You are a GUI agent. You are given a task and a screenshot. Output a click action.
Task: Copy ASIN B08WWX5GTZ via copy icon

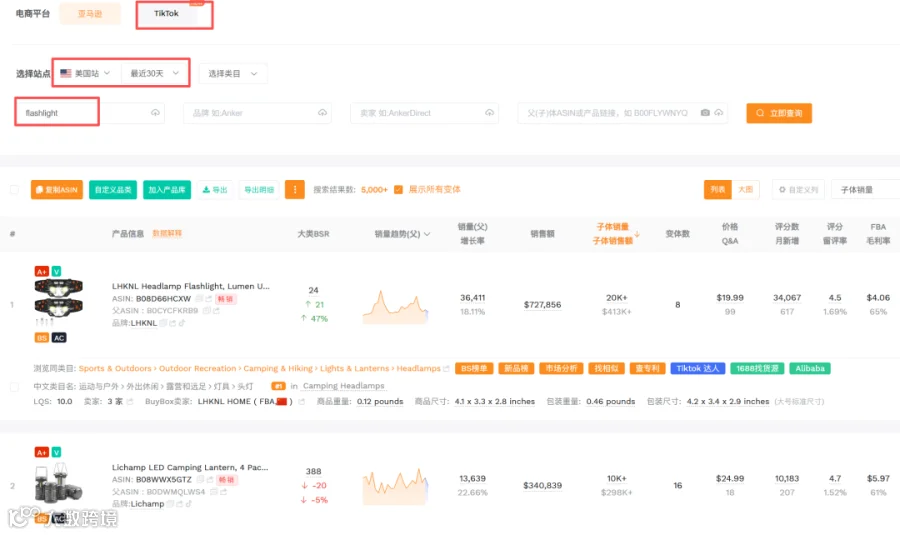pyautogui.click(x=200, y=479)
